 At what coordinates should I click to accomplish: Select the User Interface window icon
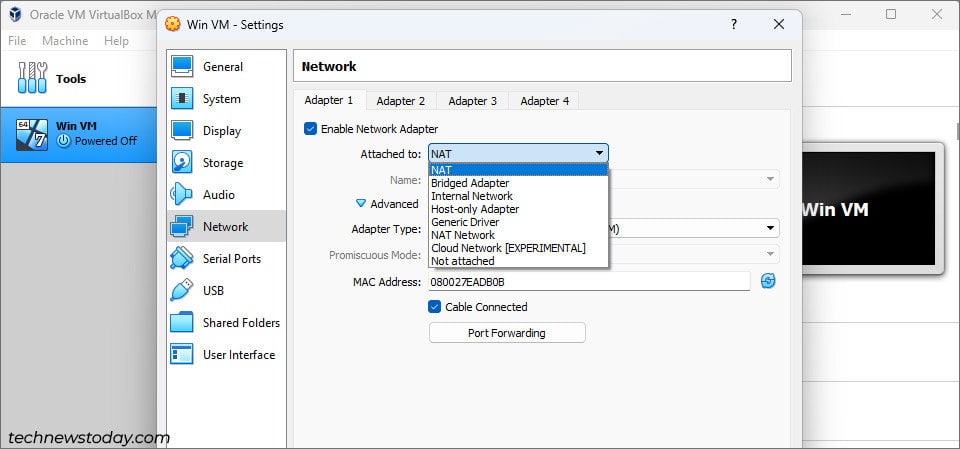click(182, 354)
